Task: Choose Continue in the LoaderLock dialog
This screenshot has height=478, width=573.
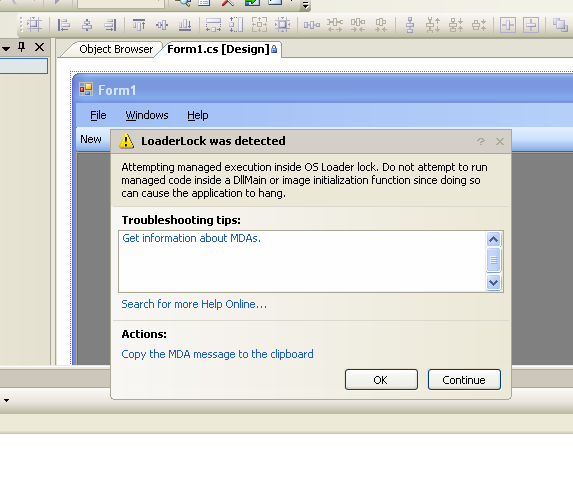Action: click(x=464, y=380)
